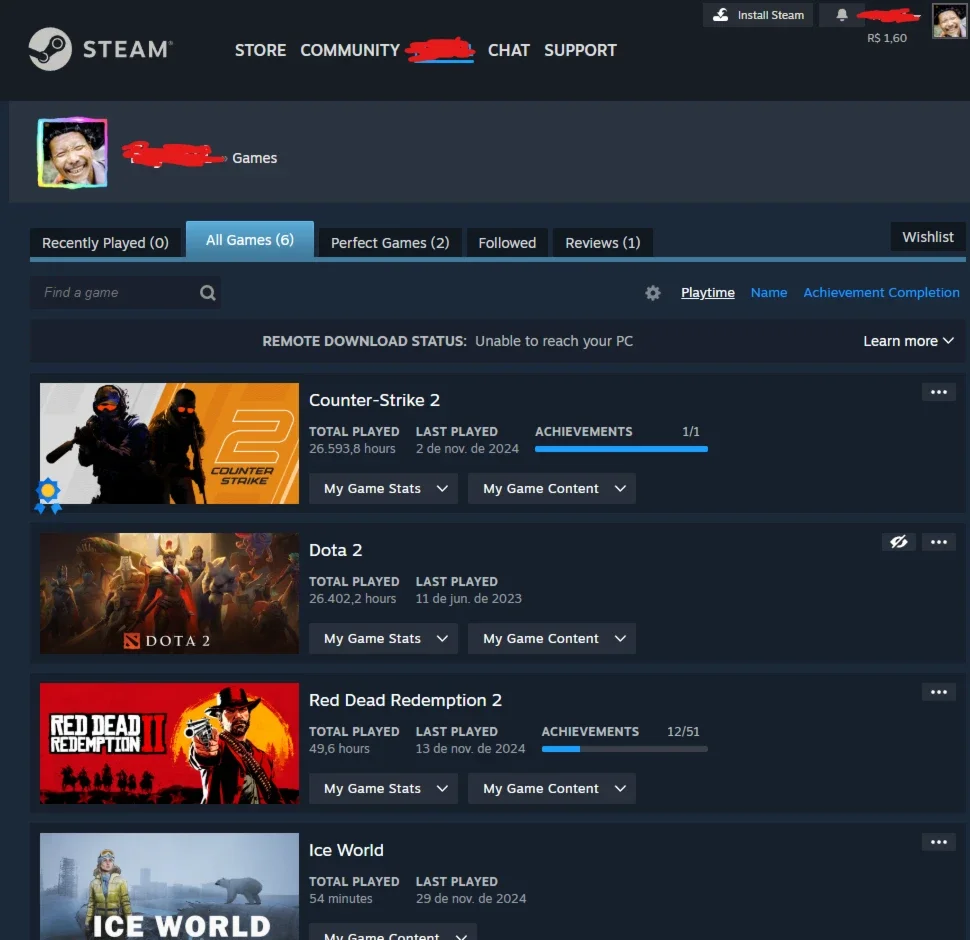Viewport: 970px width, 940px height.
Task: Open the Ice World cover image
Action: tap(170, 886)
